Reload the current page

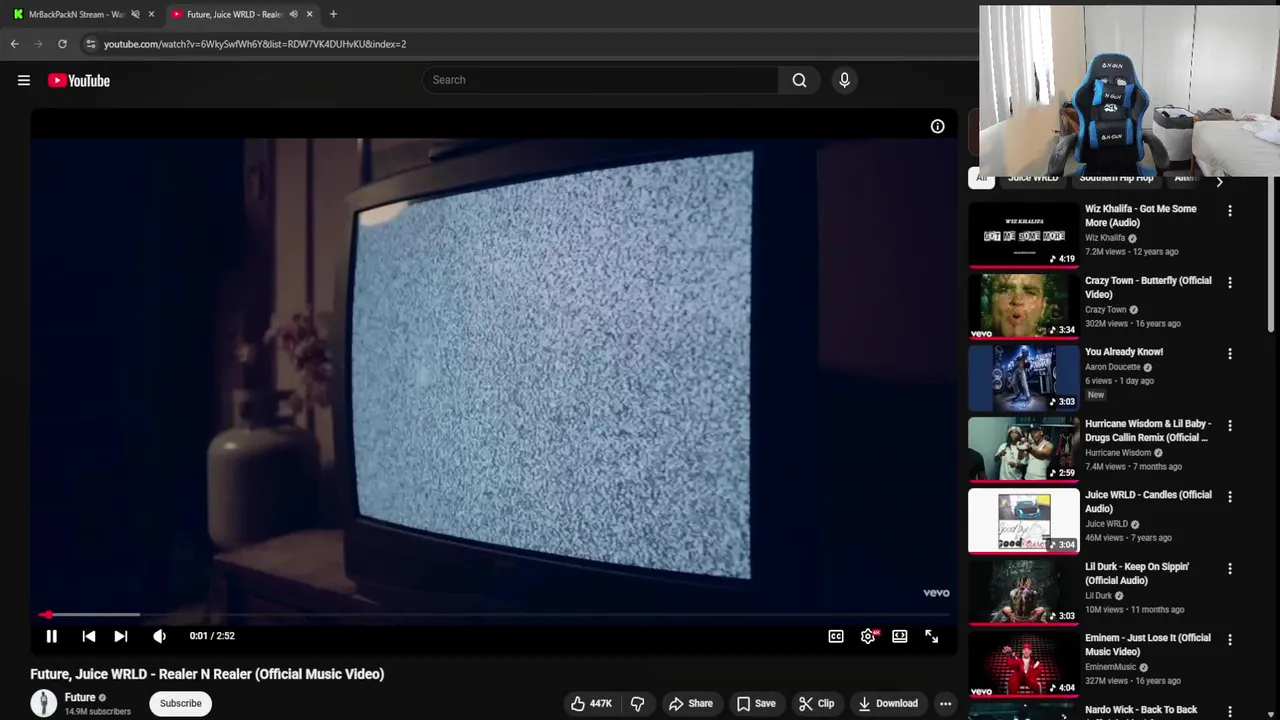coord(62,44)
